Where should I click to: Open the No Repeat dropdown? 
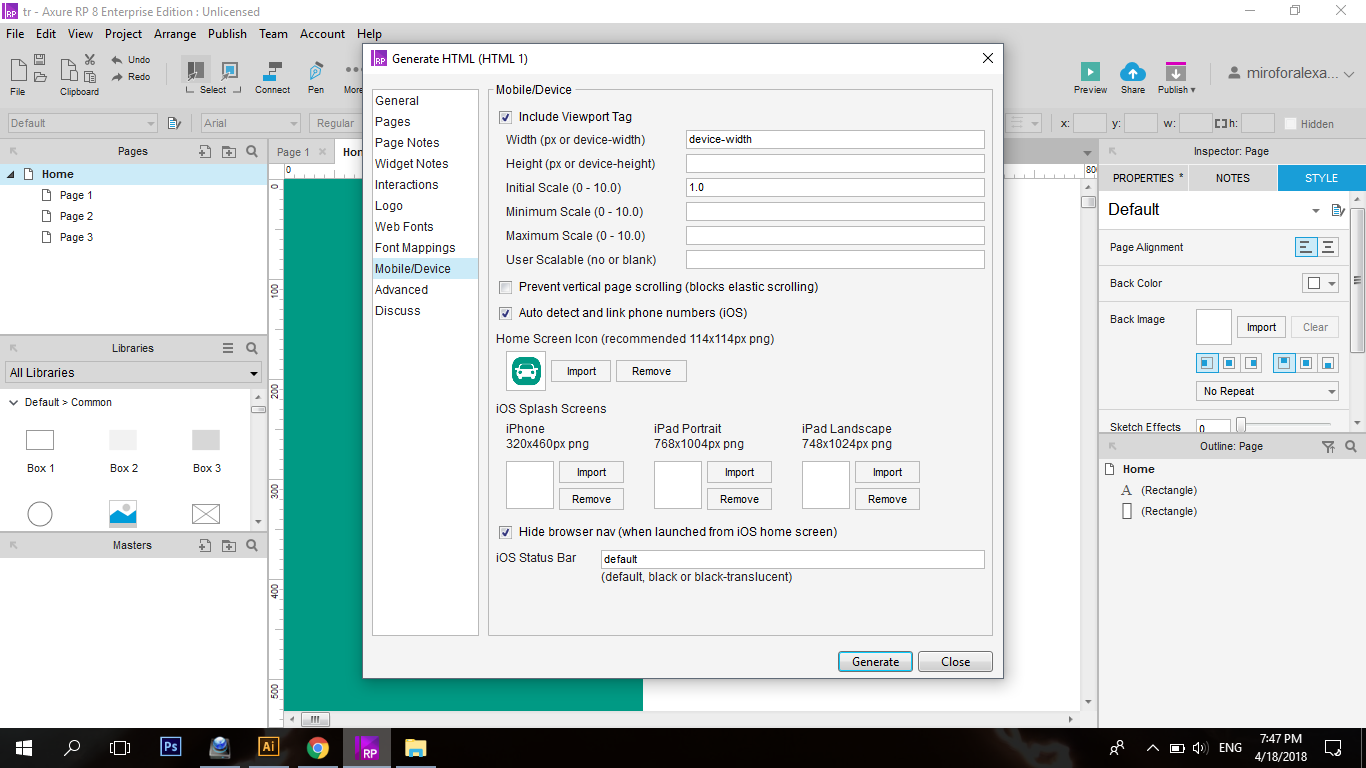tap(1267, 390)
